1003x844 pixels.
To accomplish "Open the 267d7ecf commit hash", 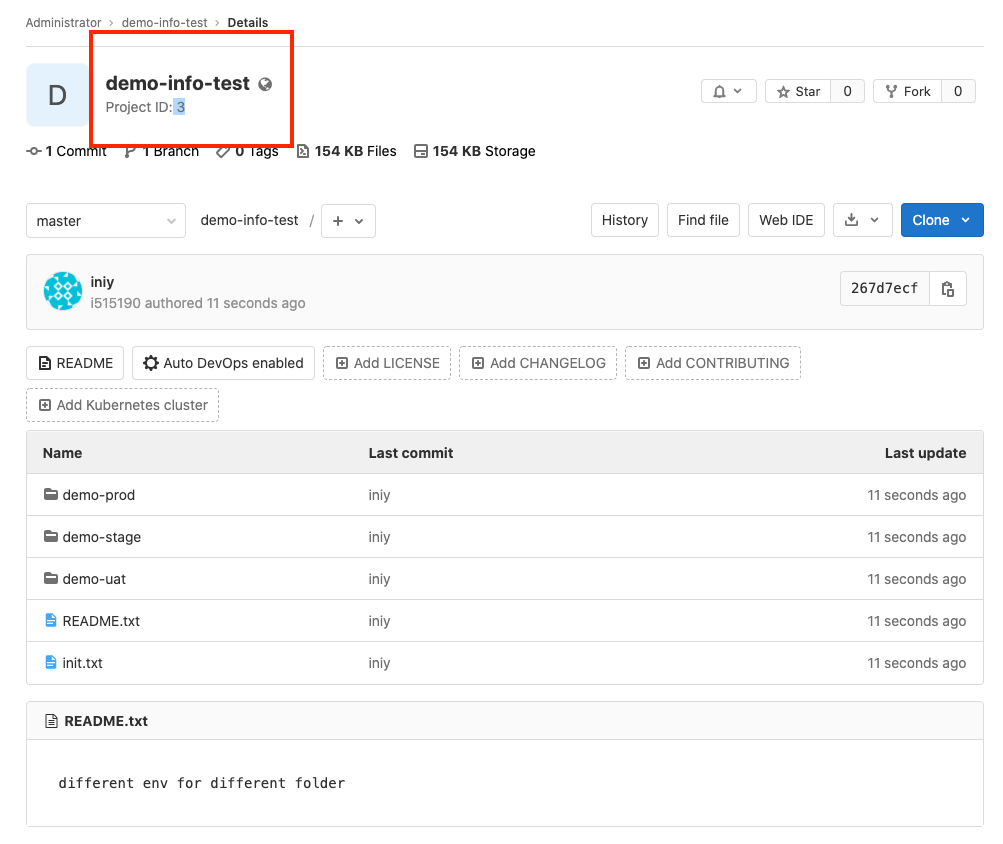I will [884, 289].
